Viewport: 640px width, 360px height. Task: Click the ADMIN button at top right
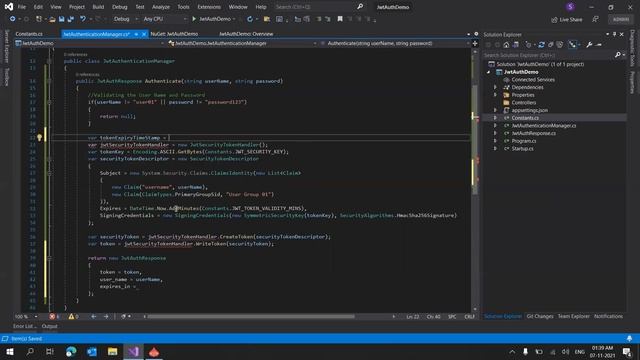pos(621,20)
